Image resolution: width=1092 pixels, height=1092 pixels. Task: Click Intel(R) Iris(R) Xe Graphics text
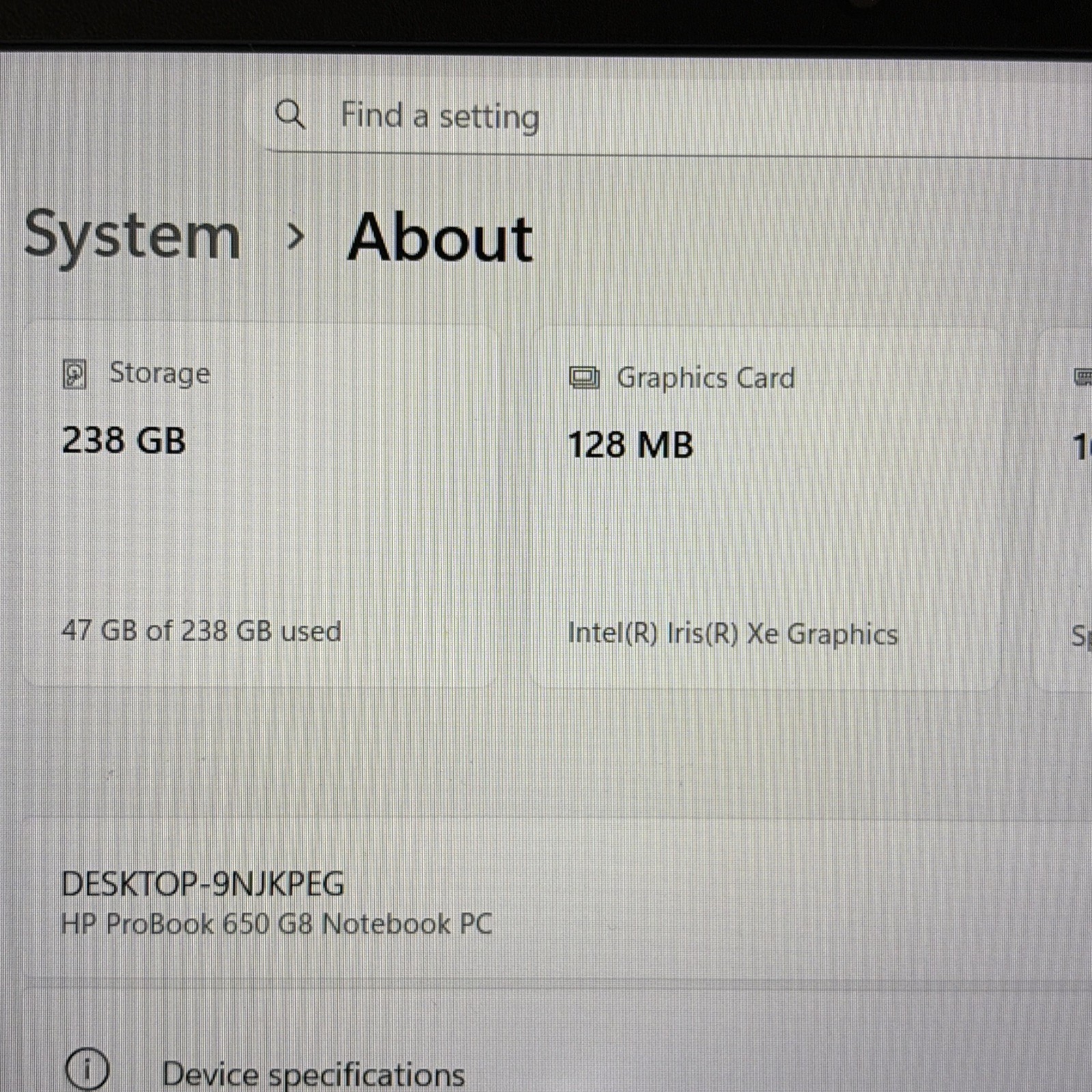click(733, 634)
